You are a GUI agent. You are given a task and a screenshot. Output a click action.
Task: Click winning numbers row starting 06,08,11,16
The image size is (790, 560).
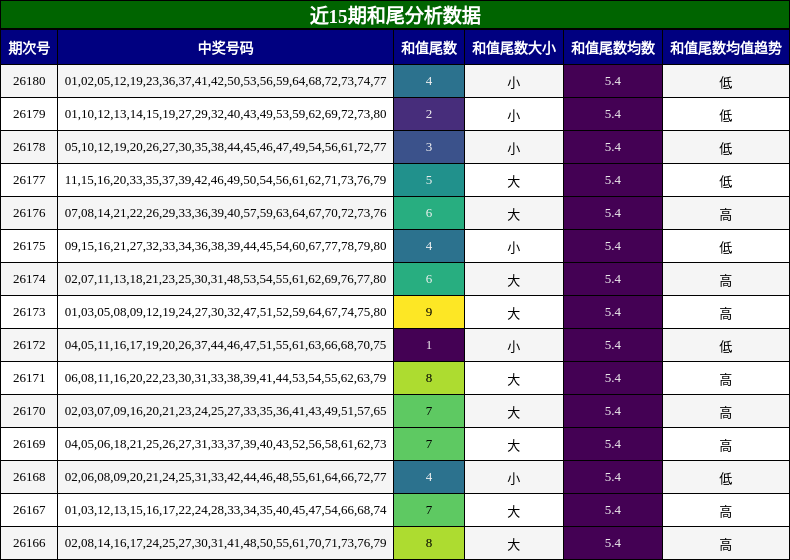click(226, 378)
